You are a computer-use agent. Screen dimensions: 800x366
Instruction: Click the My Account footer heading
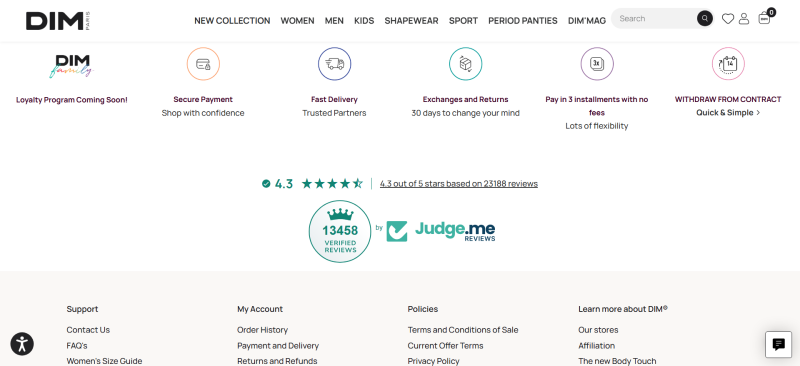click(260, 309)
